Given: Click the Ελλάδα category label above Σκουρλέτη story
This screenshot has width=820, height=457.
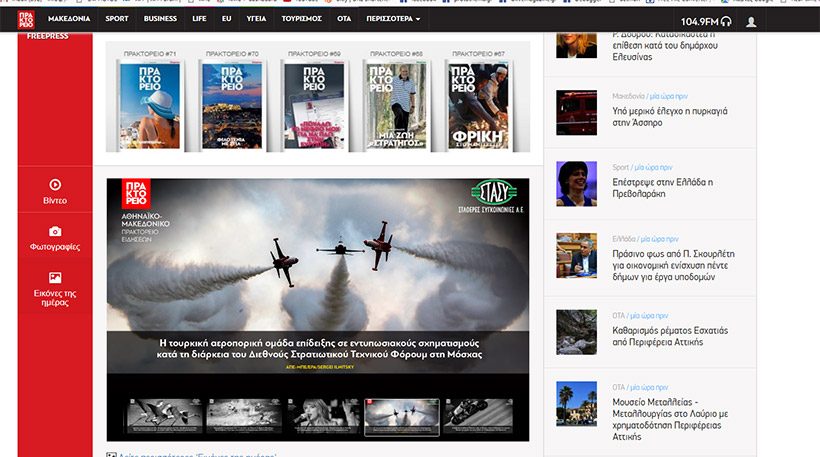Looking at the screenshot, I should point(624,239).
